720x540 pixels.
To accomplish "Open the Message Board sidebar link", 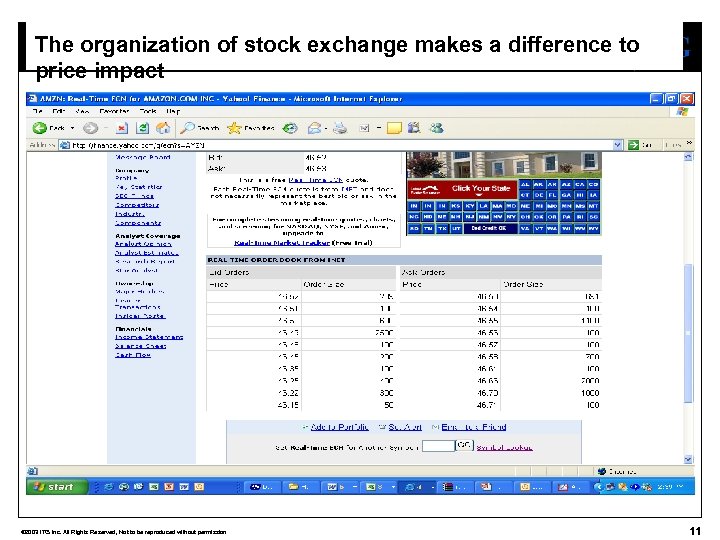I will (x=143, y=157).
